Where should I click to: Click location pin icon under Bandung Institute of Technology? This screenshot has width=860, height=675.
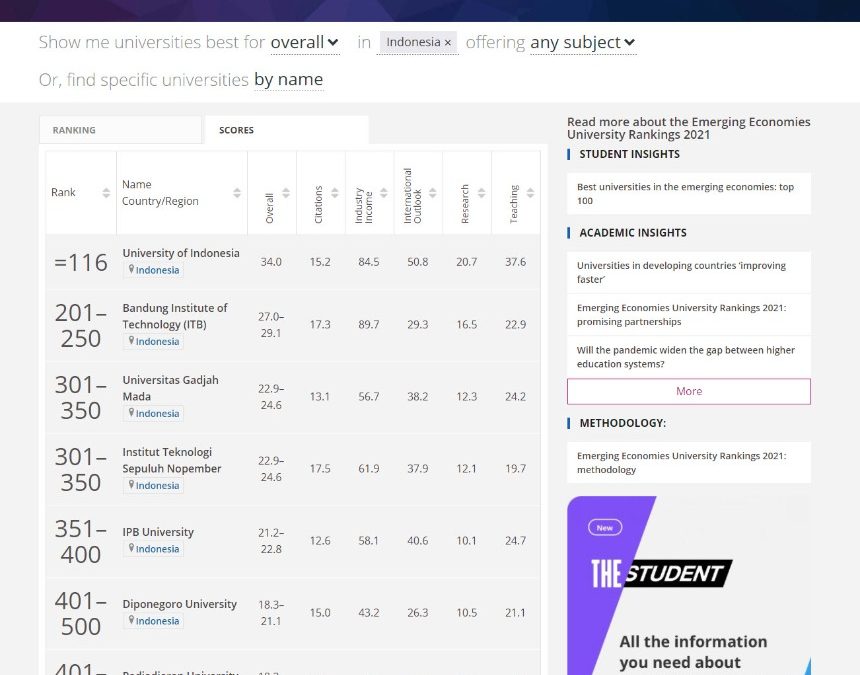pos(131,341)
